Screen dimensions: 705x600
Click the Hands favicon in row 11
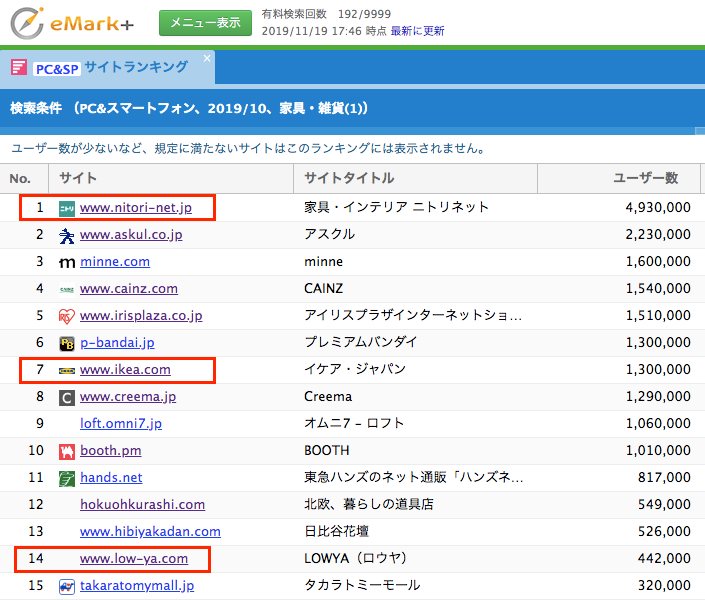point(67,479)
